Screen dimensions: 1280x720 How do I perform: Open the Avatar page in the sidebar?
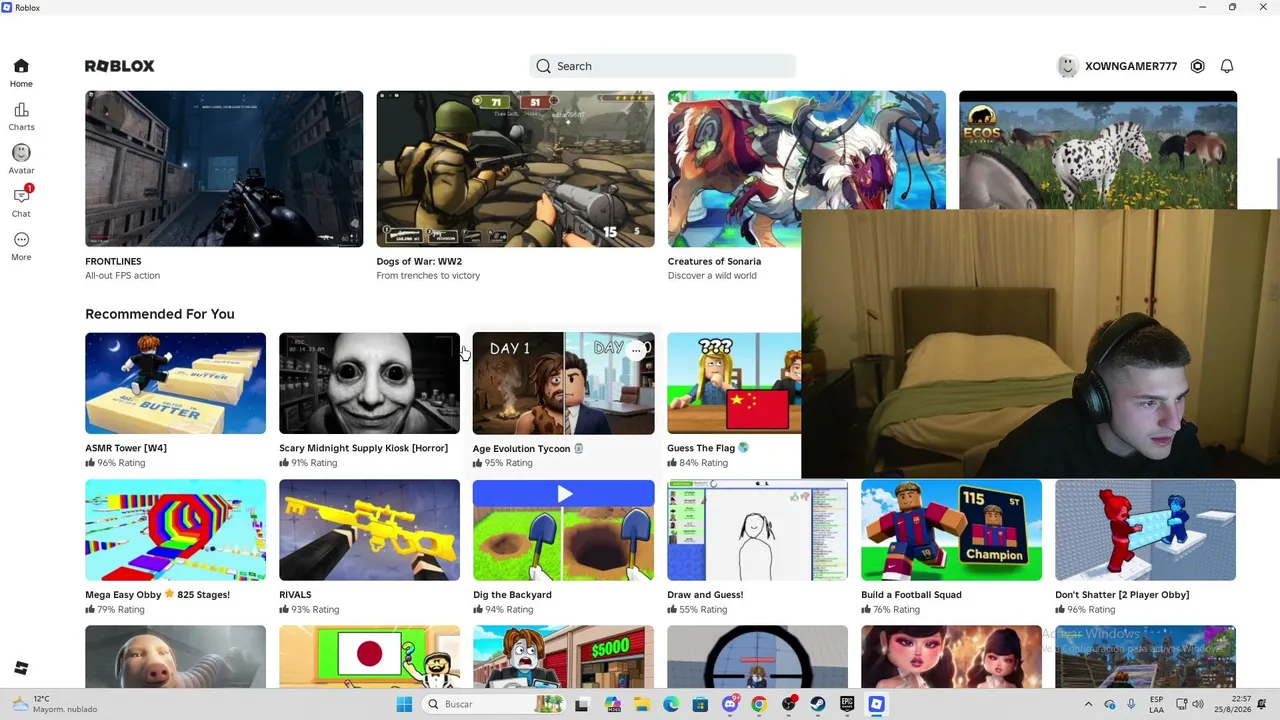[21, 159]
